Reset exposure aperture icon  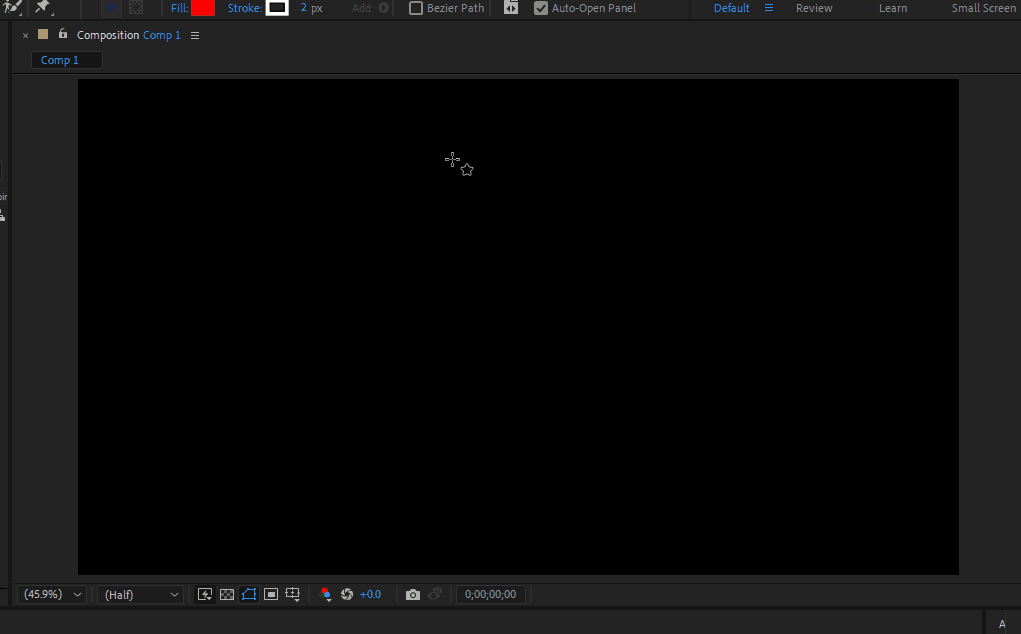coord(347,594)
